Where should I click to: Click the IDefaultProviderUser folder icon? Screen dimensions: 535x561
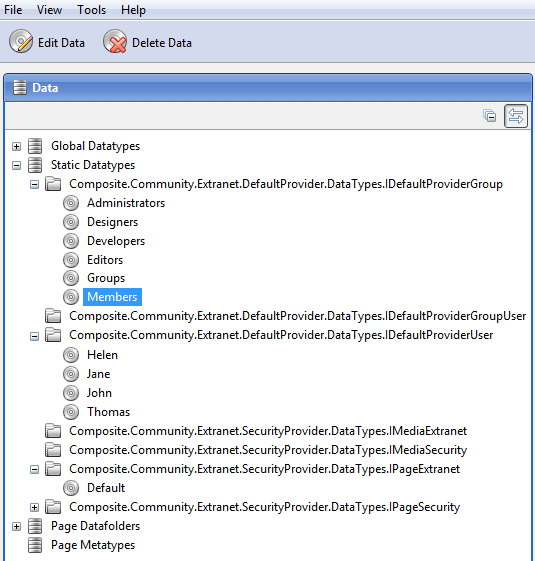coord(53,335)
